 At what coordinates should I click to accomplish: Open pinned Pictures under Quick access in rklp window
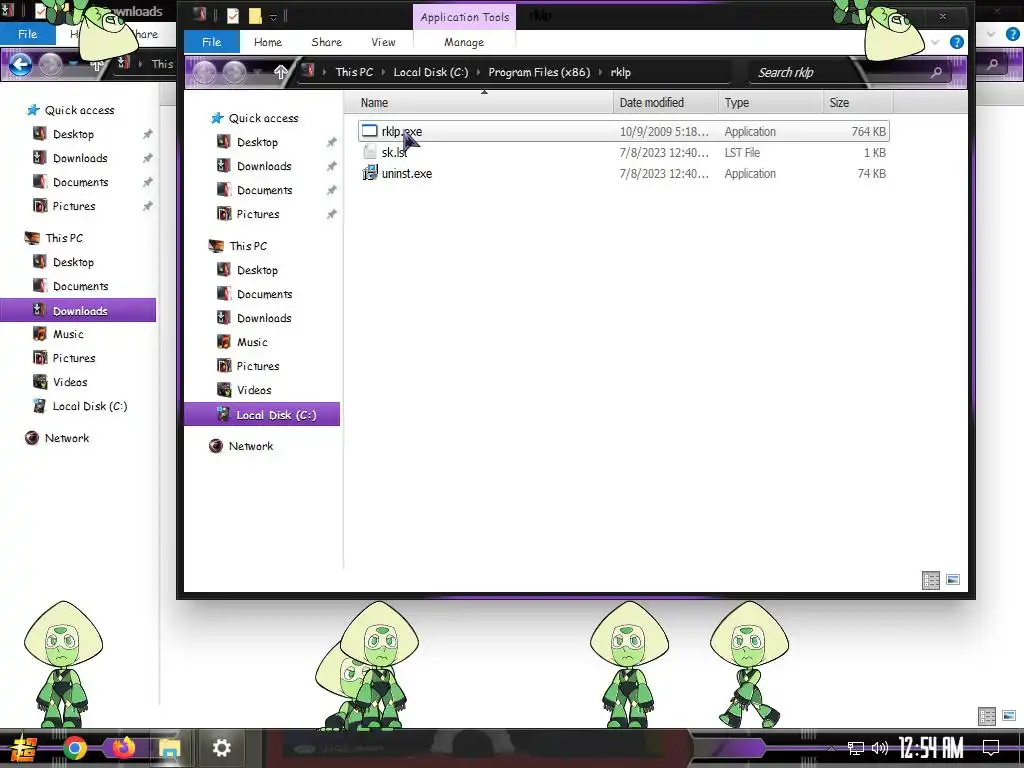tap(258, 214)
